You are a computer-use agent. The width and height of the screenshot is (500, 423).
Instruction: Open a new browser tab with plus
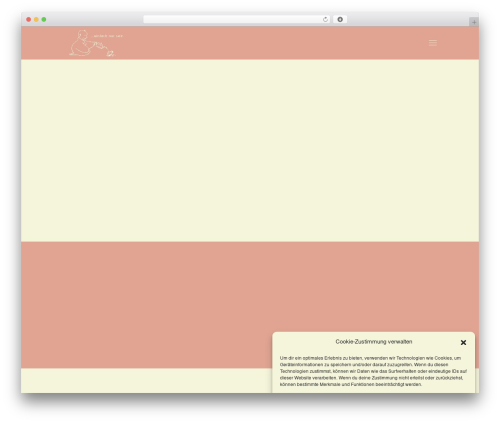[x=474, y=22]
